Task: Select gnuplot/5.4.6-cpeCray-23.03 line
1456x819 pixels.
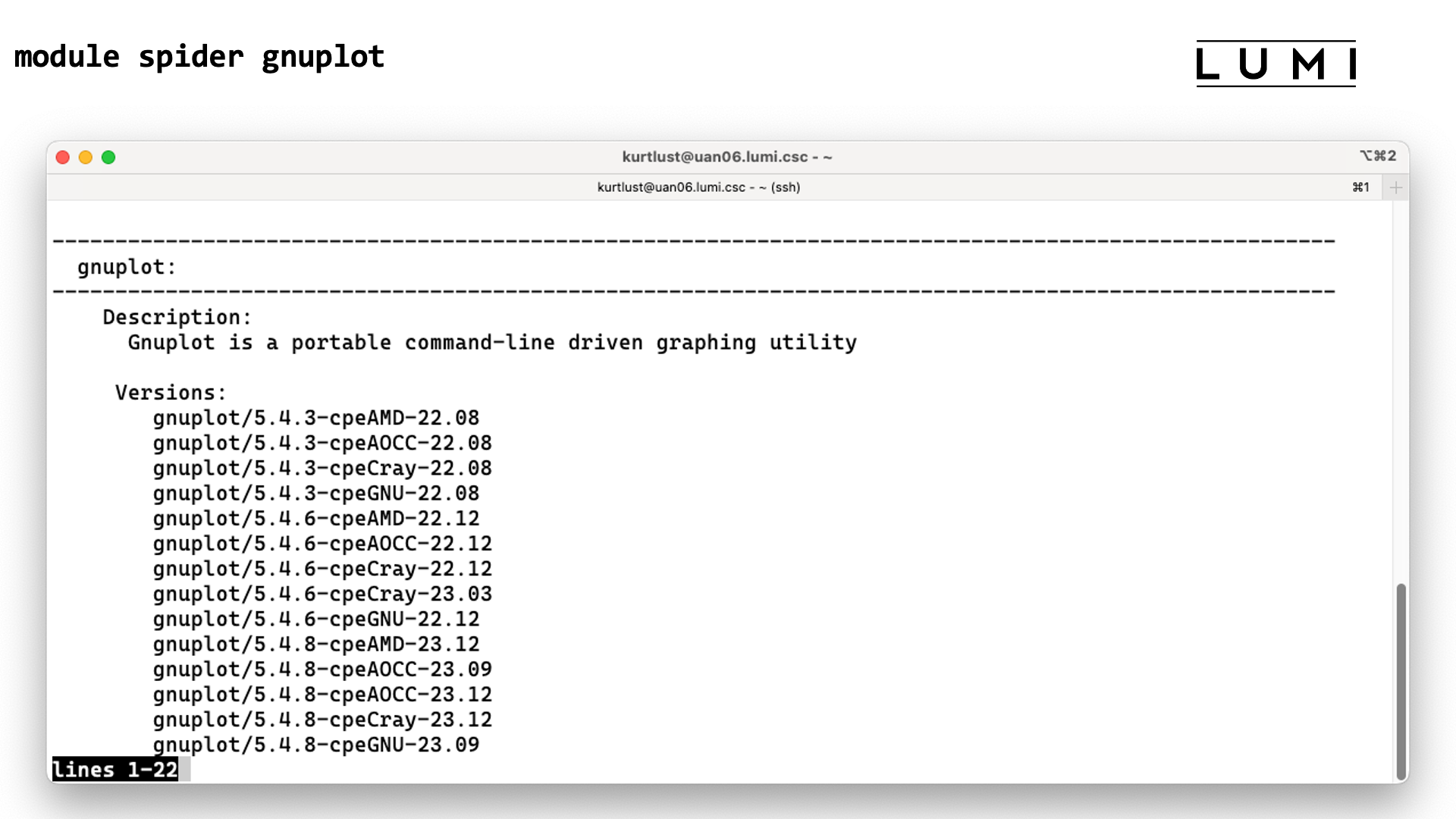Action: pos(322,594)
